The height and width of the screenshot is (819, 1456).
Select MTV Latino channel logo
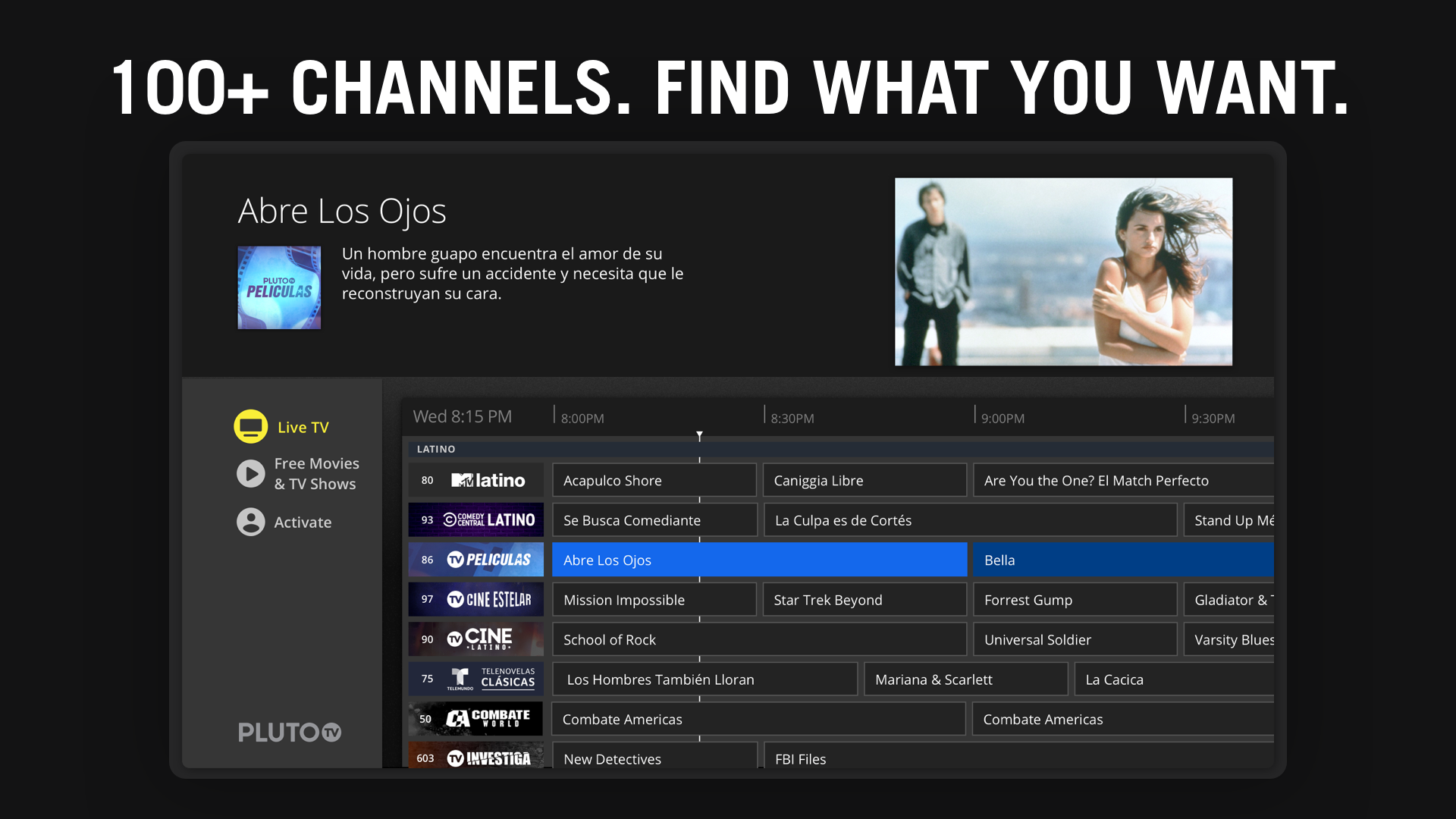coord(488,480)
